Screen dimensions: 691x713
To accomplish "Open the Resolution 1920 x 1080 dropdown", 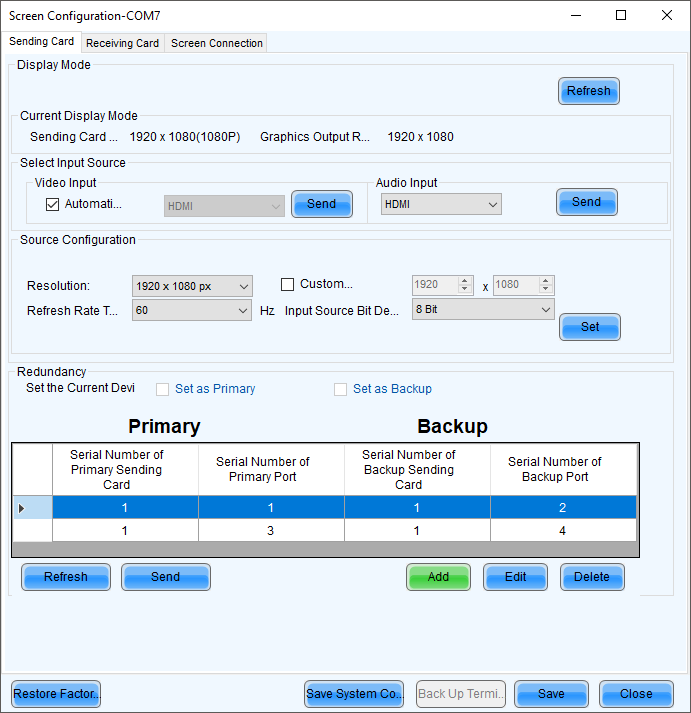I will click(x=192, y=286).
